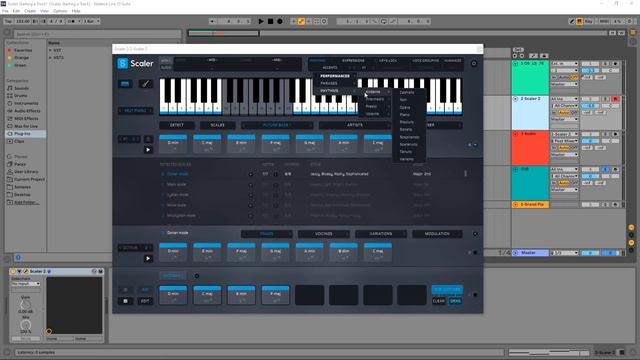
Task: Open Drums category in browser
Action: [20, 96]
